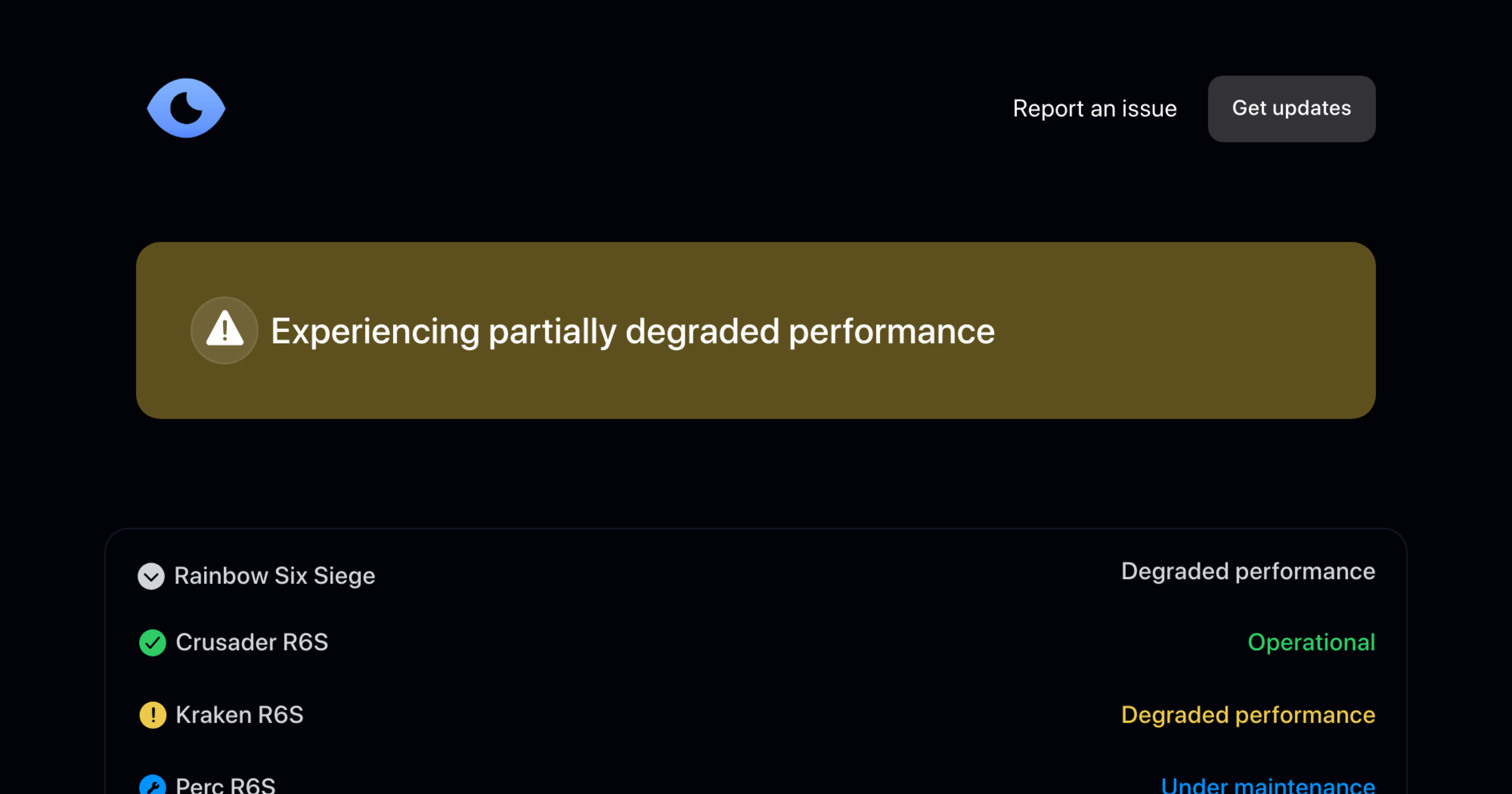Viewport: 1512px width, 794px height.
Task: Click the yellow exclamation icon beside Kraken R6S
Action: [152, 715]
